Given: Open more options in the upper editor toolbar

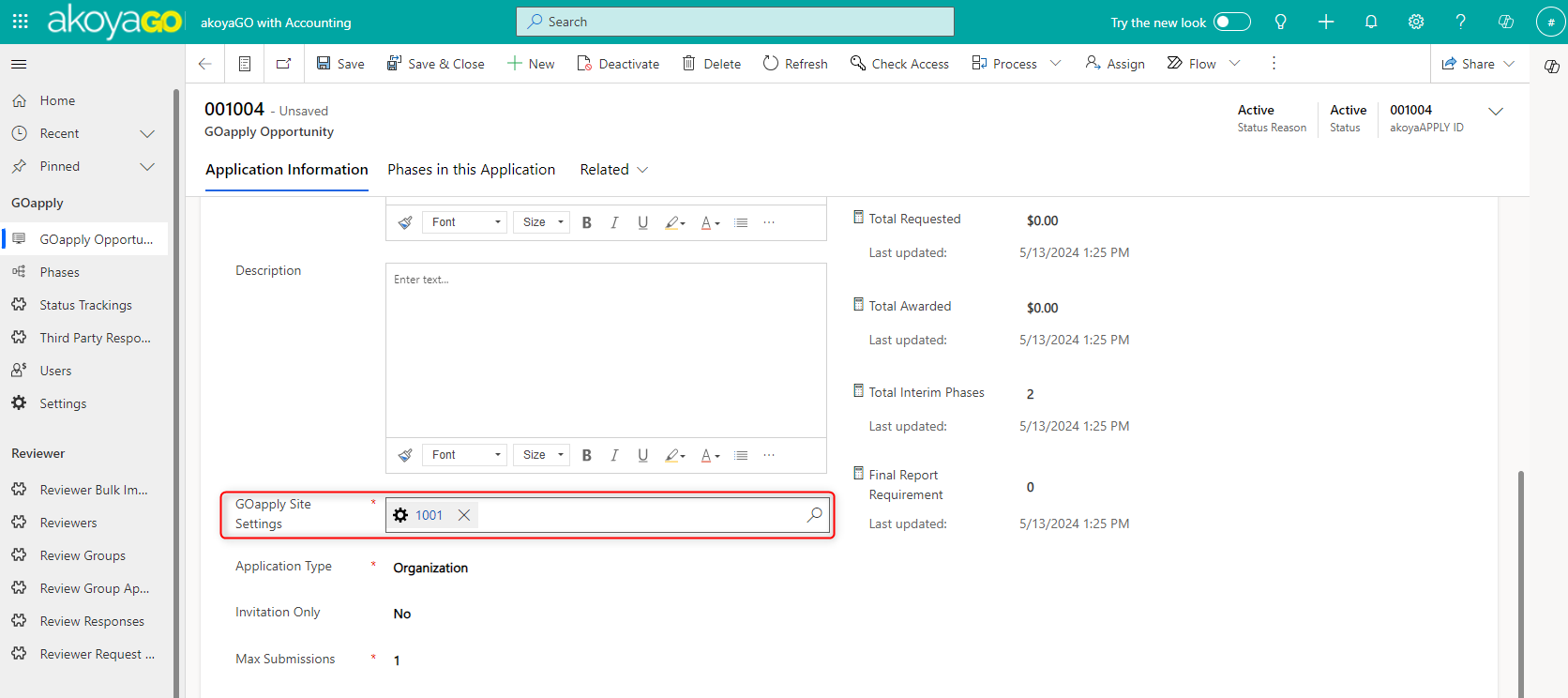Looking at the screenshot, I should [x=769, y=222].
